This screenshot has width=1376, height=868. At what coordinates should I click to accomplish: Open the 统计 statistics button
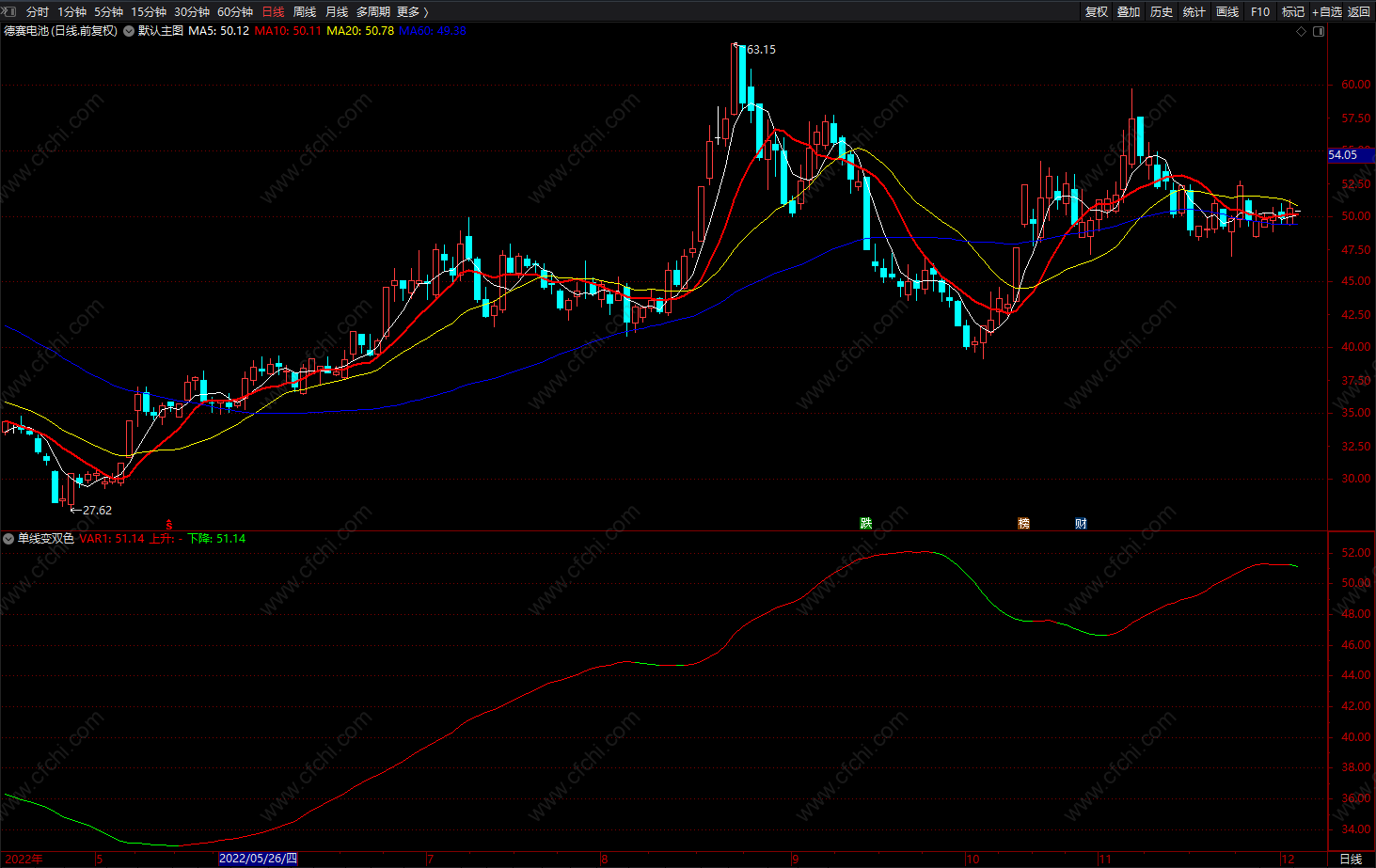1194,11
